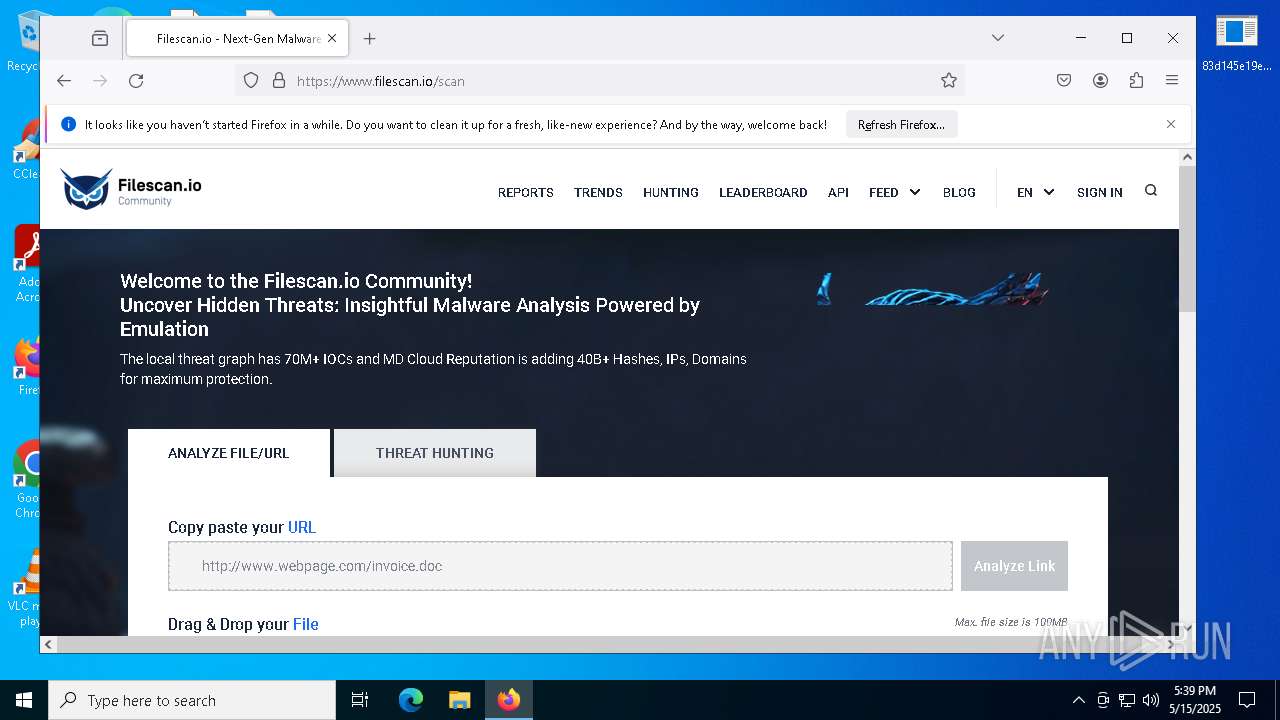The height and width of the screenshot is (720, 1280).
Task: View site security padlock info
Action: point(279,80)
